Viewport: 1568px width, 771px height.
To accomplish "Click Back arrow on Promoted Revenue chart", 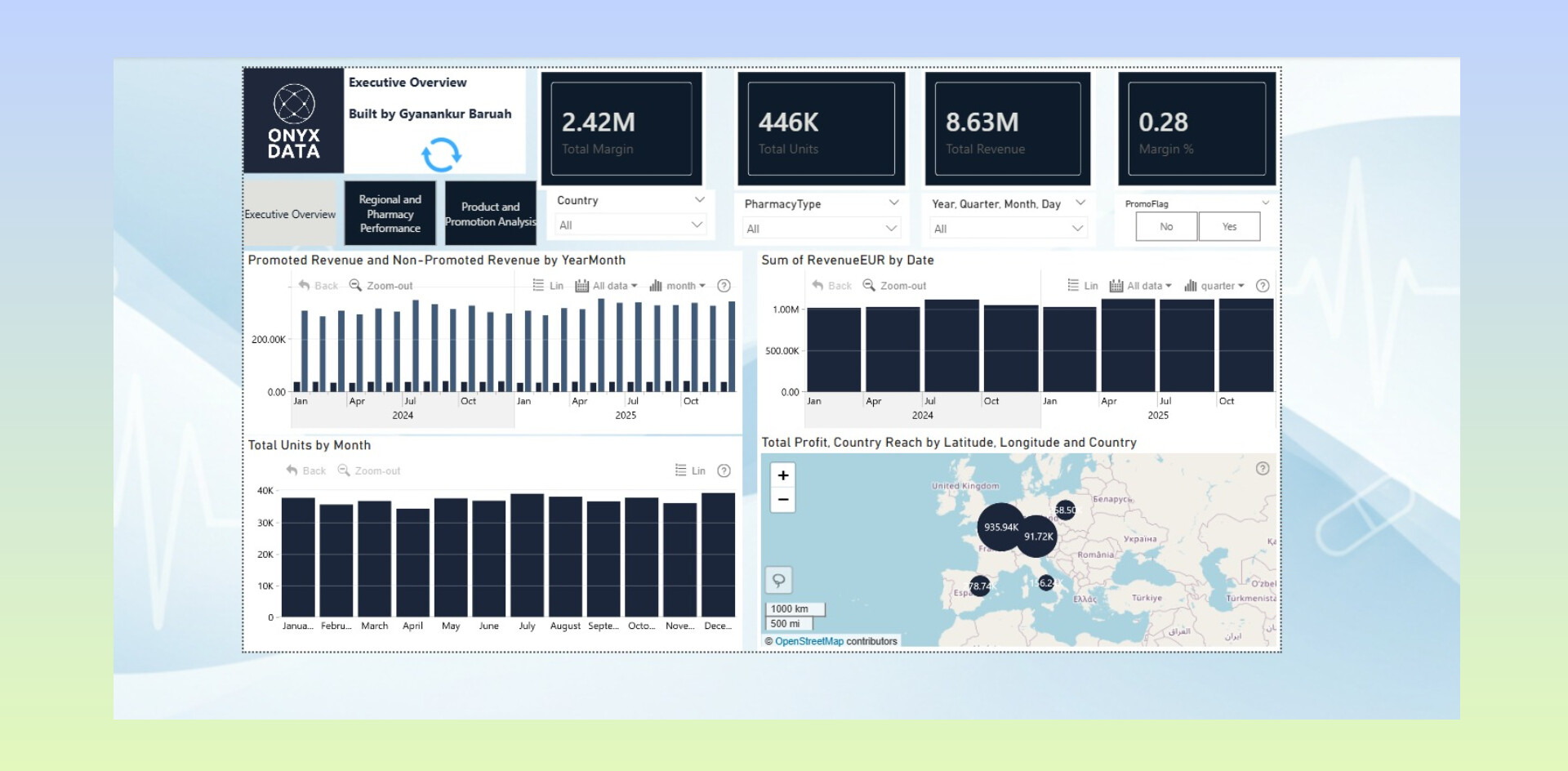I will [x=318, y=286].
